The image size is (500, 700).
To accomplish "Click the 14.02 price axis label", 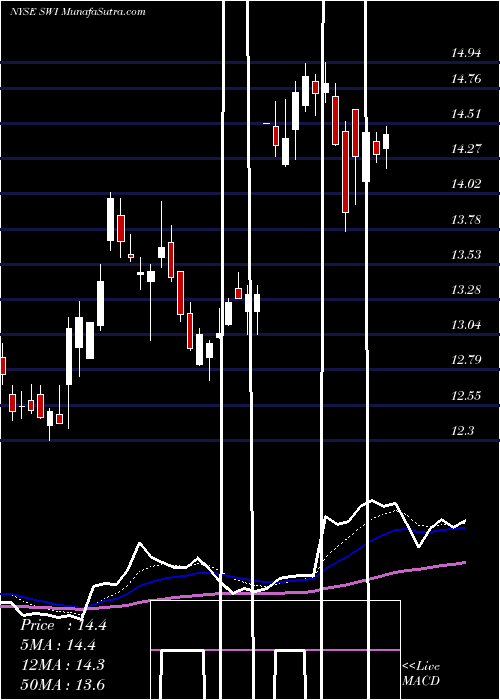I will tap(466, 183).
